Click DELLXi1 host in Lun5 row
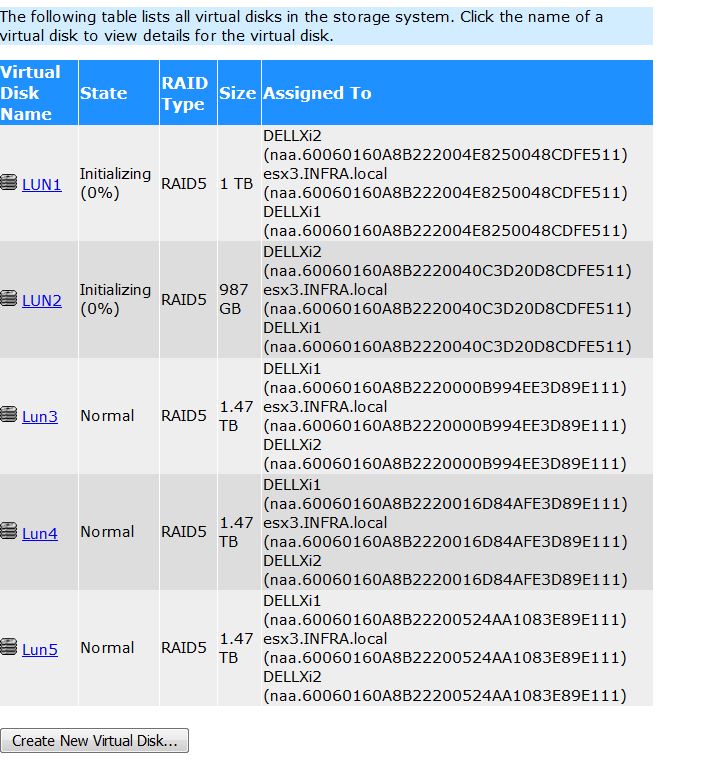 tap(292, 601)
